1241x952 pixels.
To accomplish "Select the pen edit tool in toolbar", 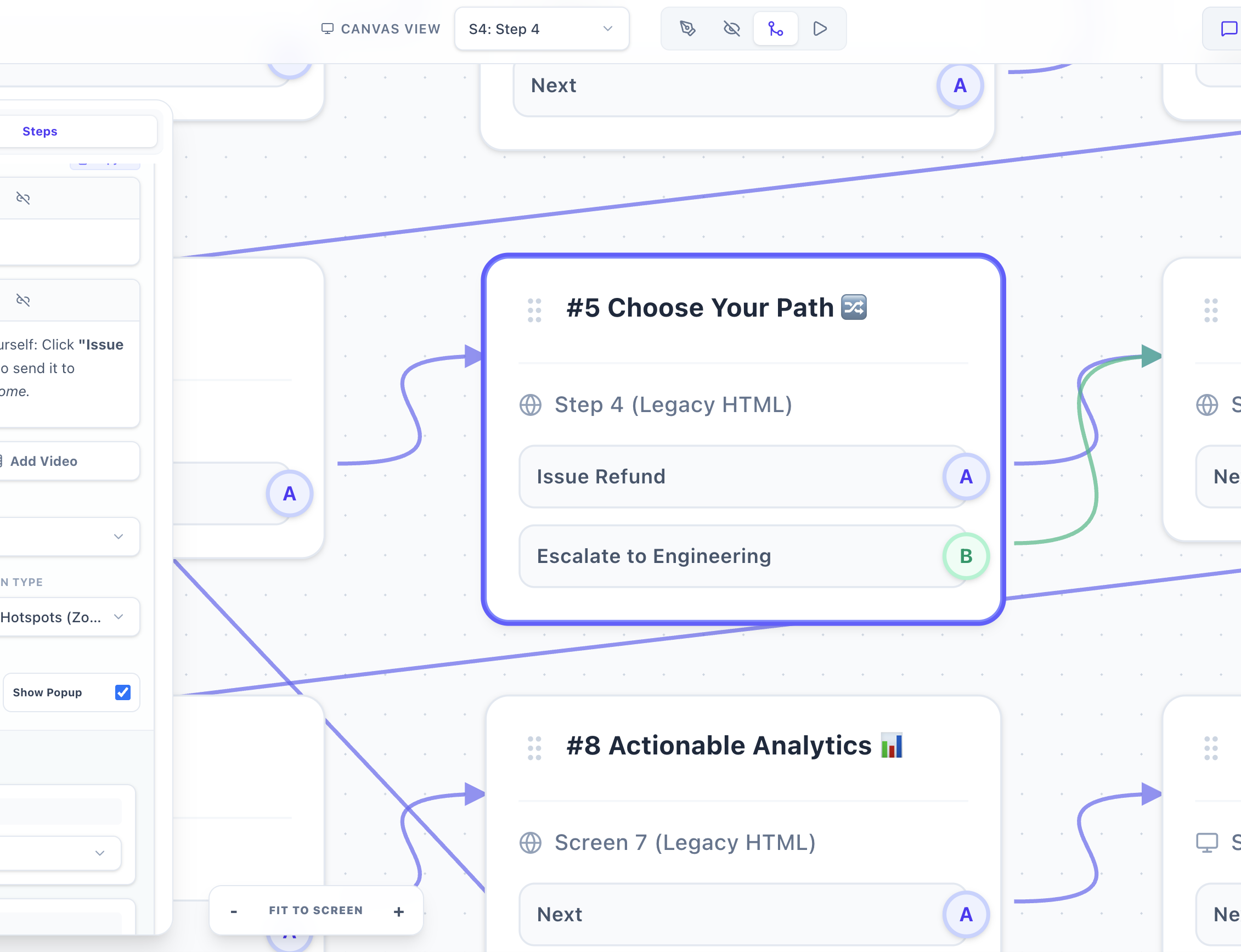I will (x=687, y=29).
